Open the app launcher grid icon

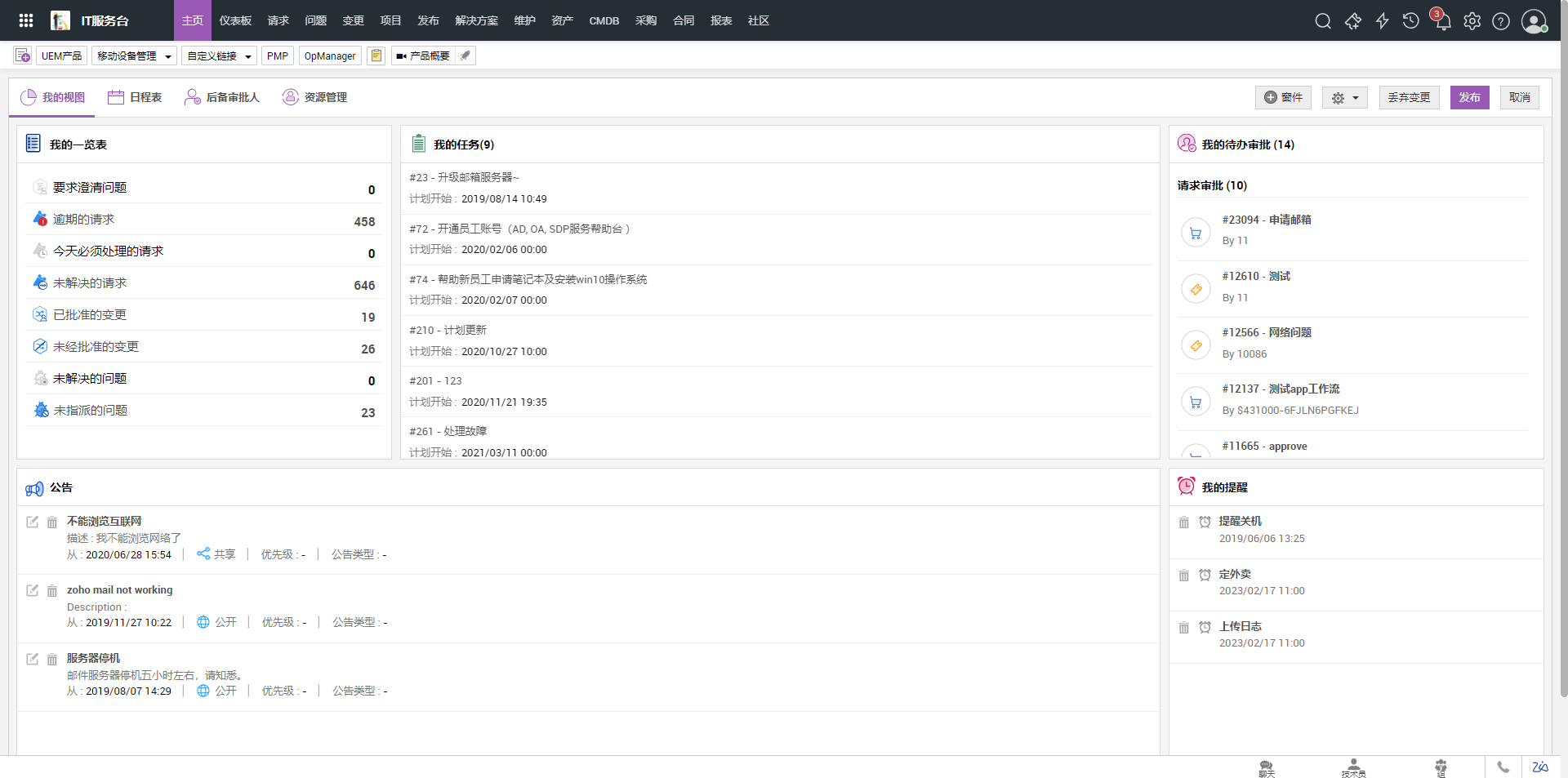[26, 20]
